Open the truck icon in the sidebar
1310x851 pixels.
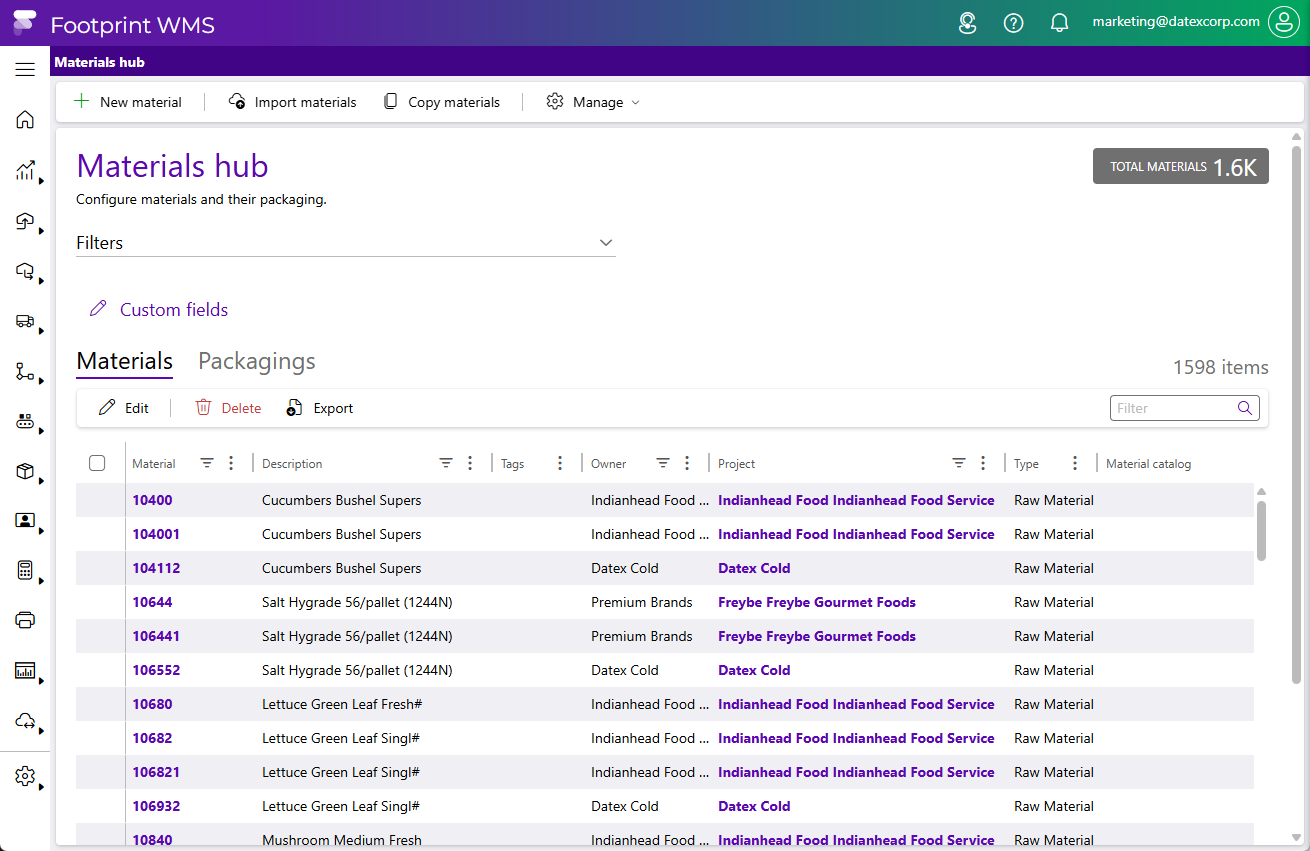click(25, 321)
